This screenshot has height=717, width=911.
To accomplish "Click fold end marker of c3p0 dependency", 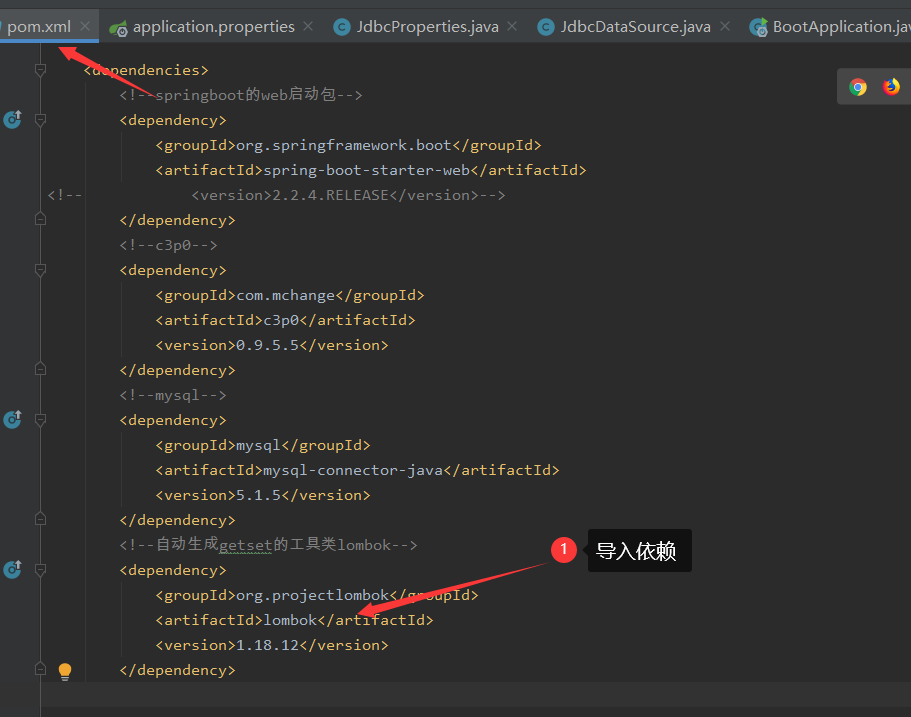I will pos(40,369).
